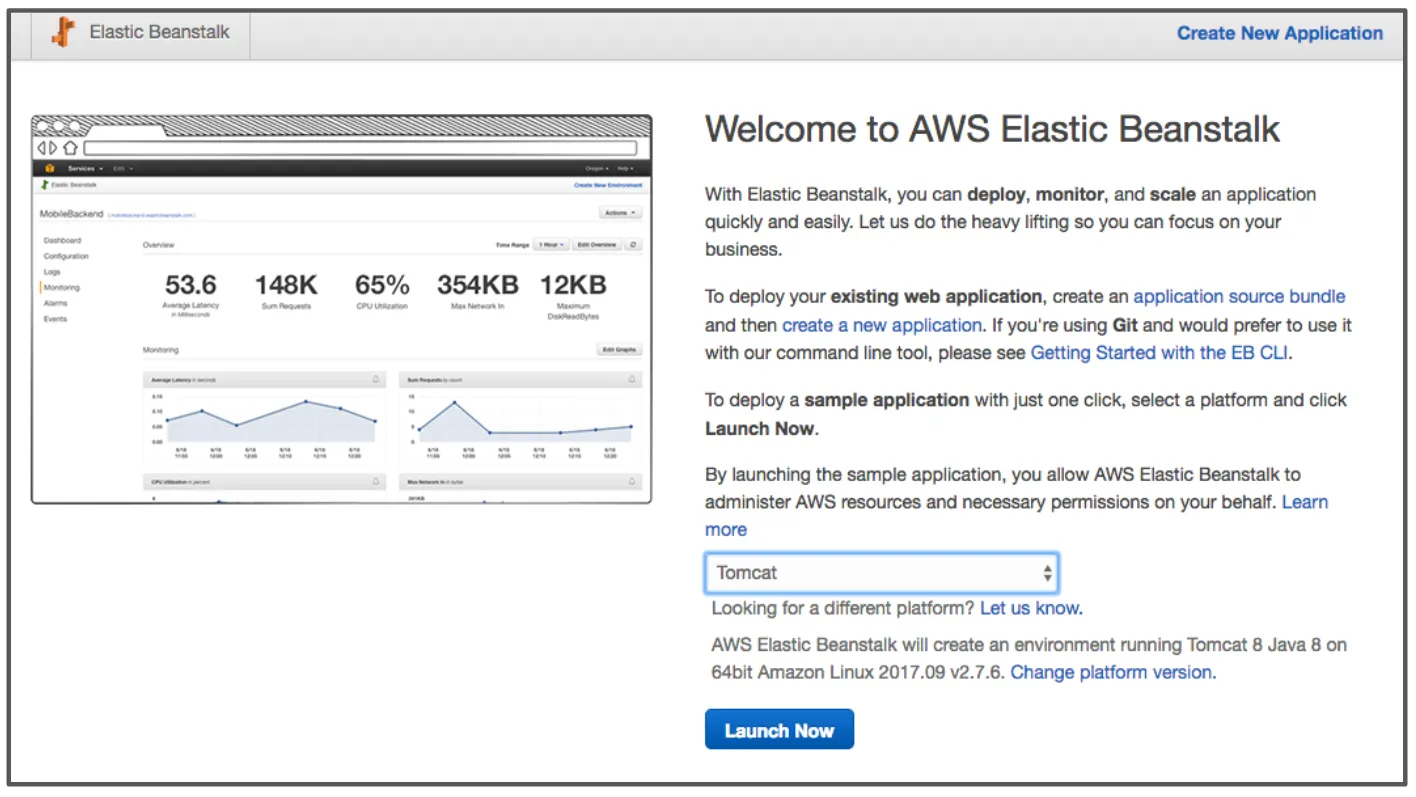Click the refresh icon beside Edit Overview

(x=632, y=244)
